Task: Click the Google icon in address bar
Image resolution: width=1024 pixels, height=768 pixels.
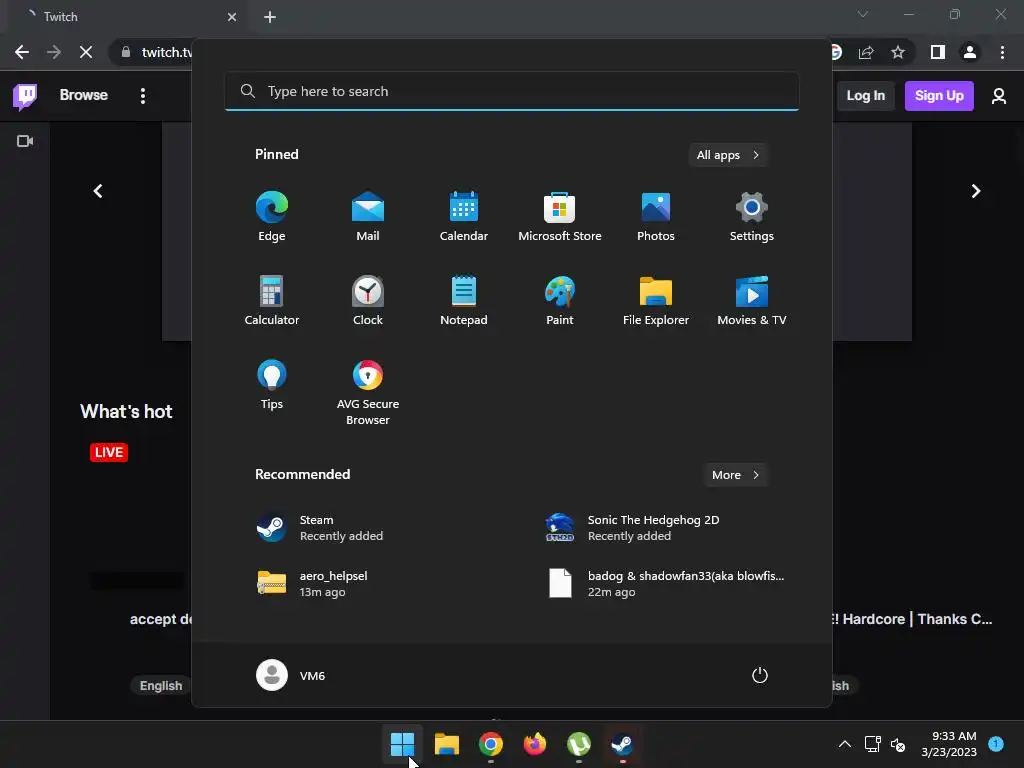Action: (835, 52)
